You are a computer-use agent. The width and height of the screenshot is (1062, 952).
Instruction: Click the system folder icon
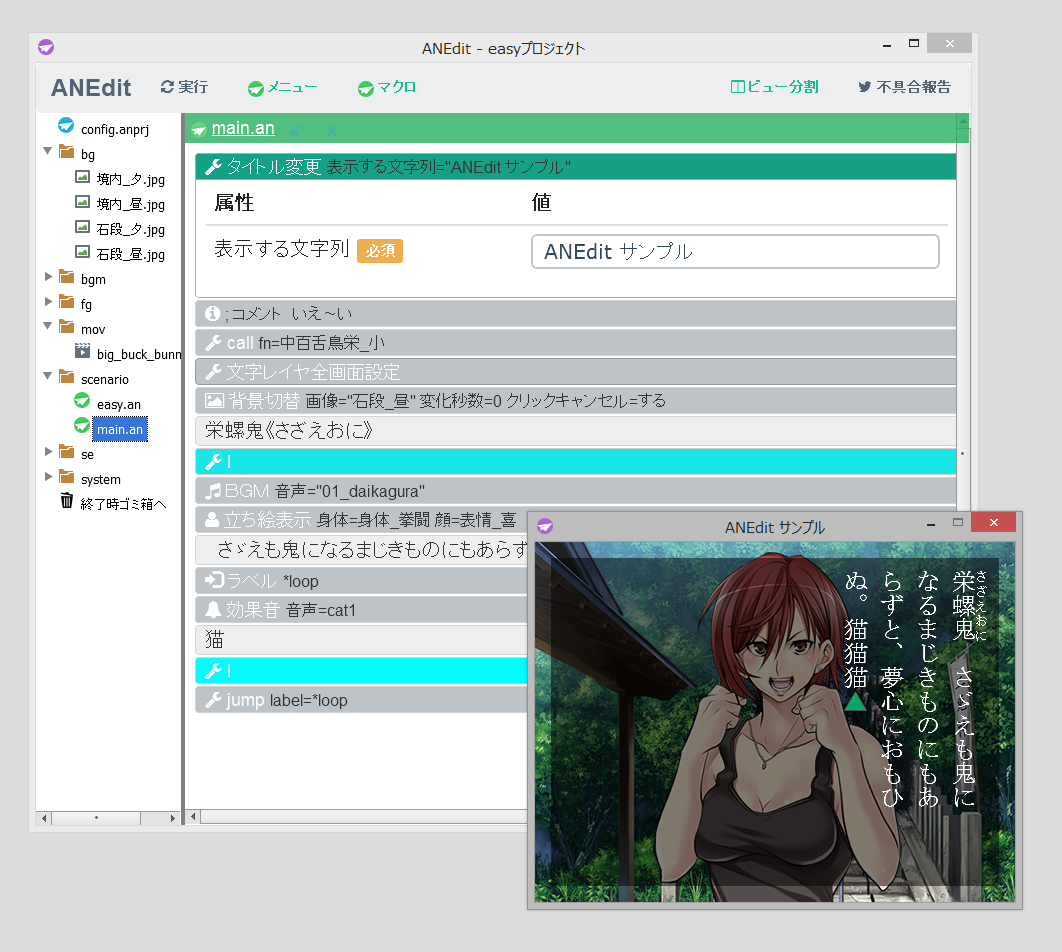[x=66, y=477]
